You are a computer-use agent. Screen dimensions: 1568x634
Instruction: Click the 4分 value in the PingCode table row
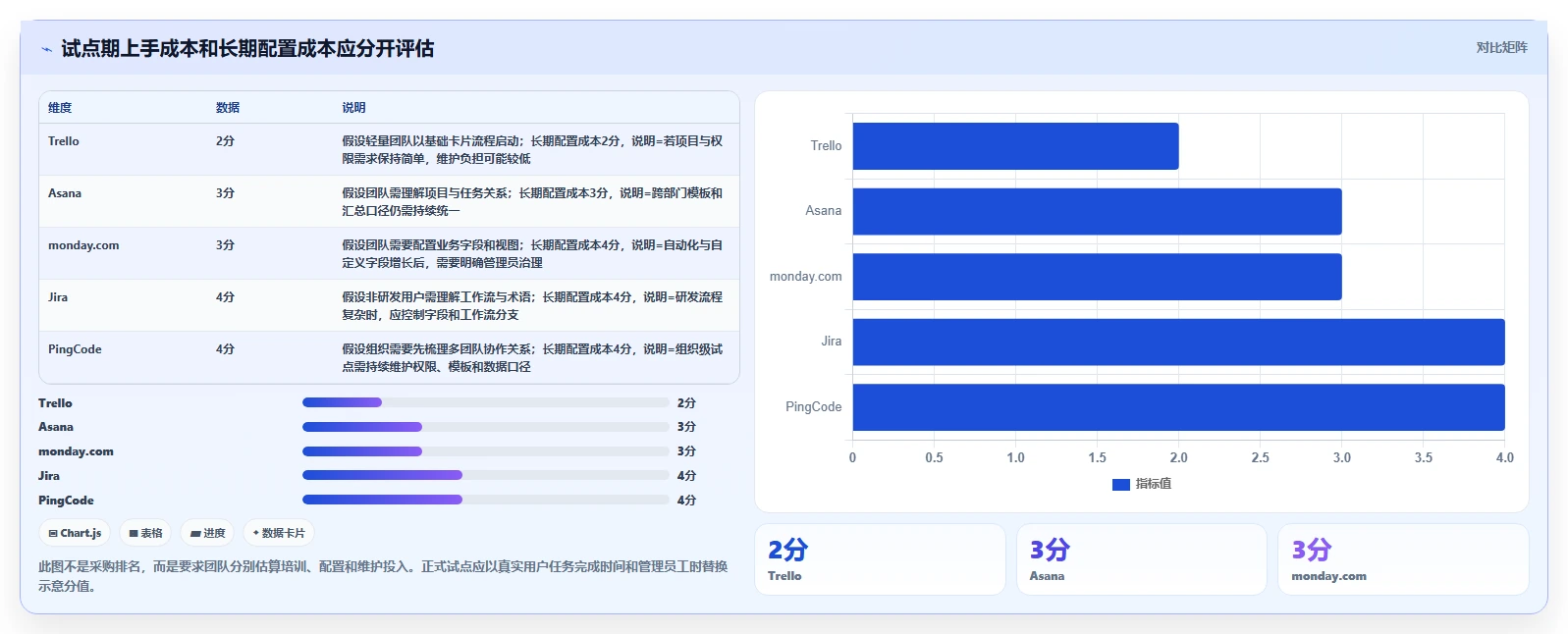(225, 349)
